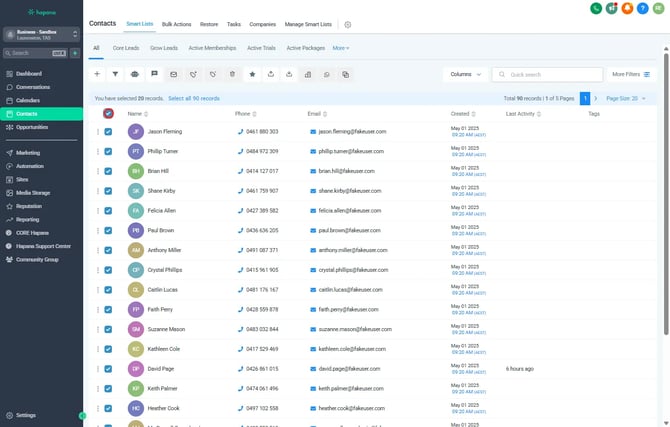
Task: Open Conversations in the sidebar
Action: (33, 87)
